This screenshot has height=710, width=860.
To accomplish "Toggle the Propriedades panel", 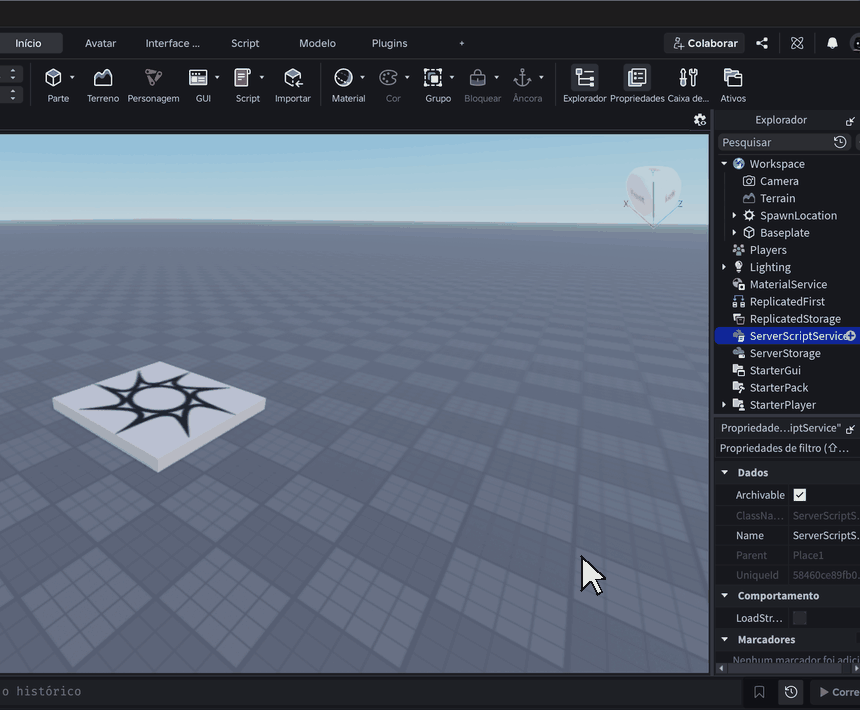I will pyautogui.click(x=637, y=84).
